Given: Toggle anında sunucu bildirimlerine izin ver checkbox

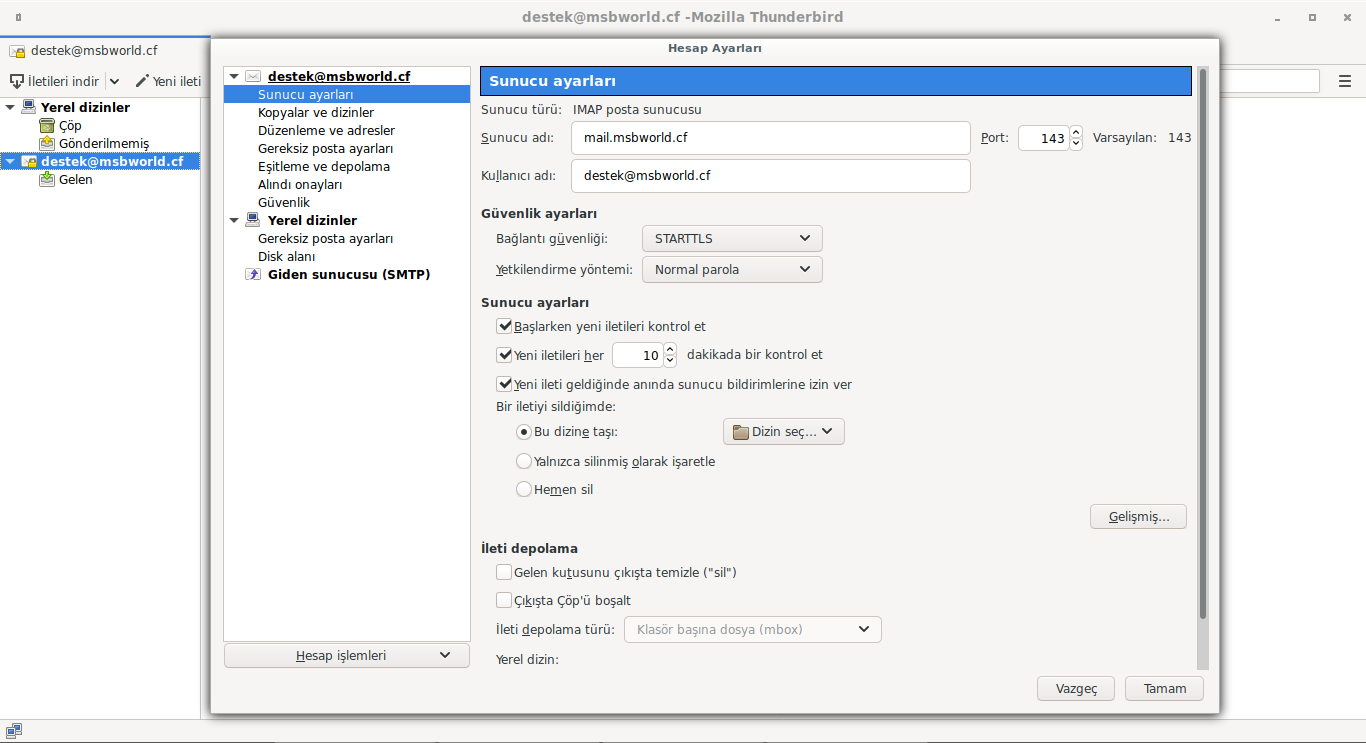Looking at the screenshot, I should click(x=504, y=384).
